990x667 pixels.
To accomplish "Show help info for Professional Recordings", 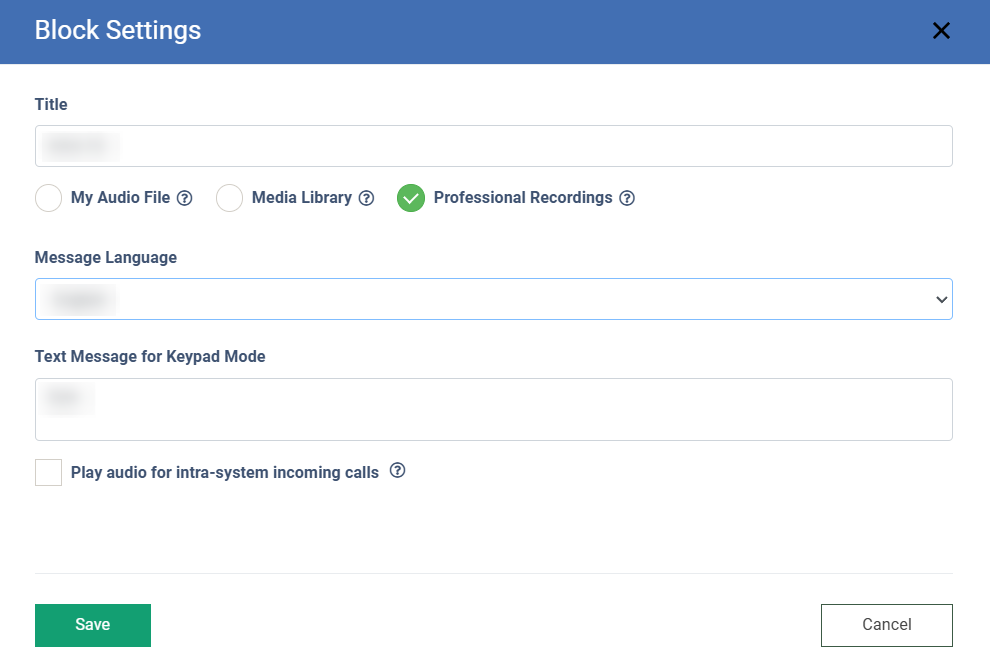I will click(x=627, y=198).
